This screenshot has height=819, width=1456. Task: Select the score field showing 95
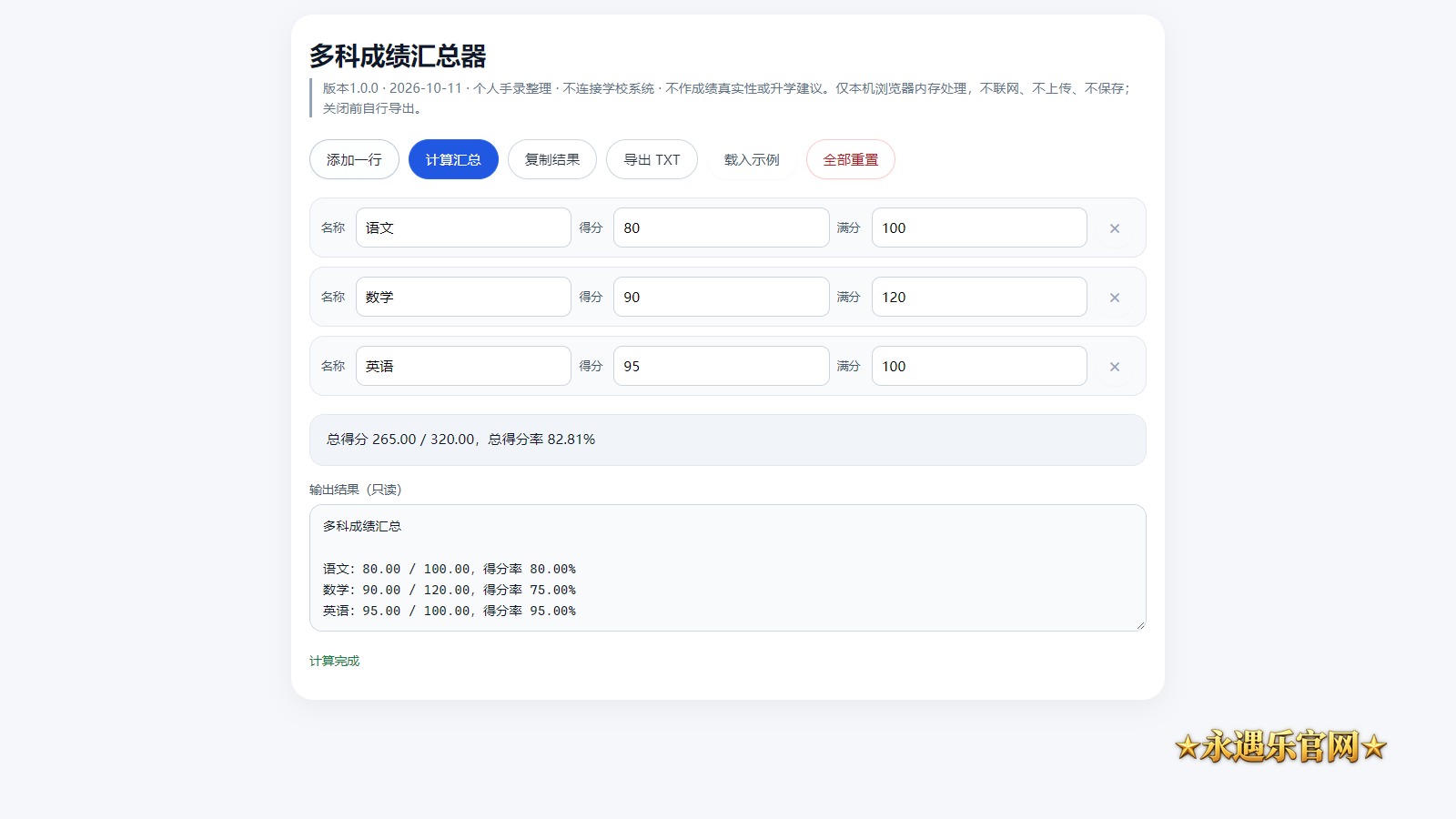coord(722,366)
